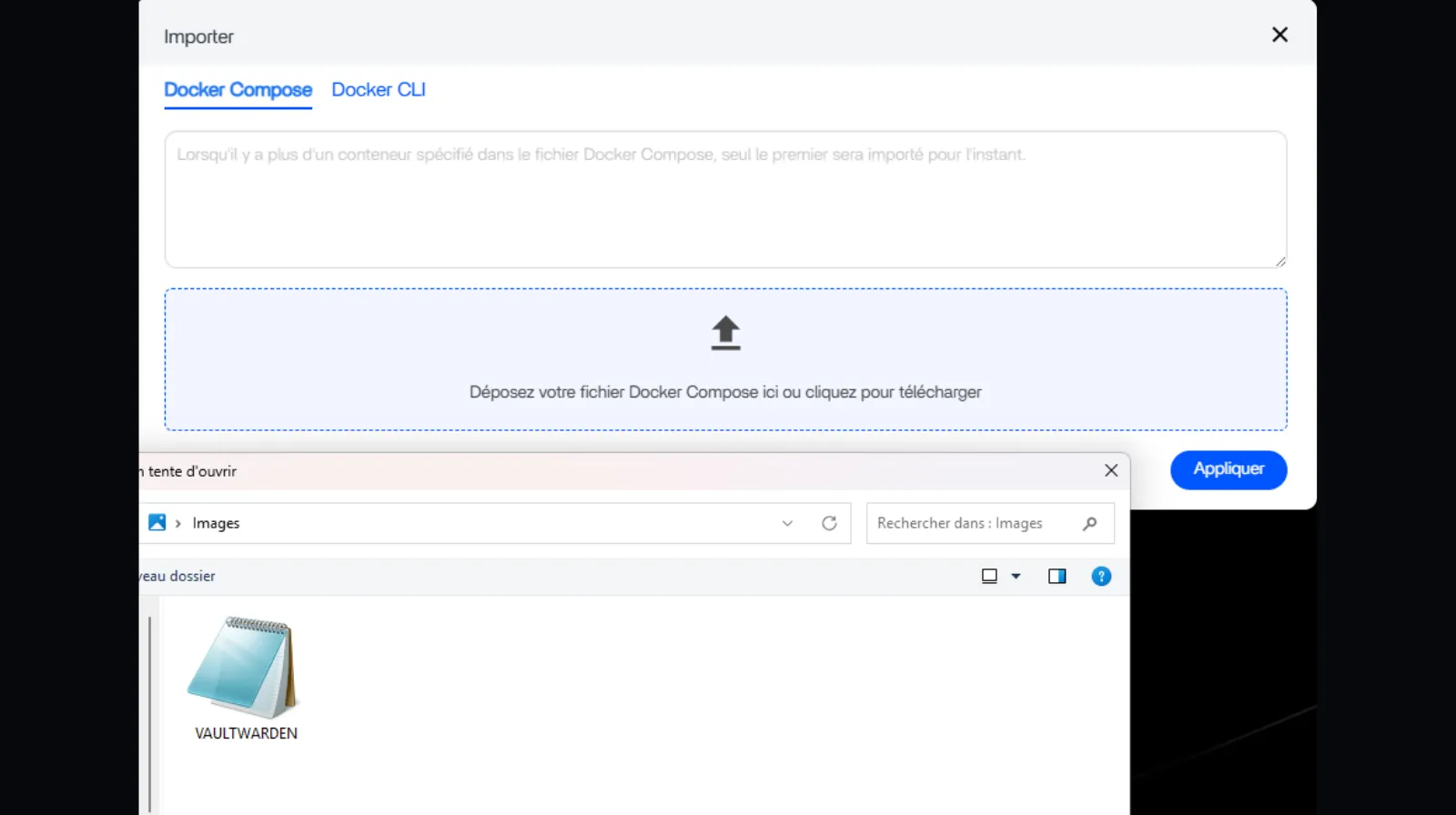Select the Docker Compose tab
1456x815 pixels.
click(238, 90)
